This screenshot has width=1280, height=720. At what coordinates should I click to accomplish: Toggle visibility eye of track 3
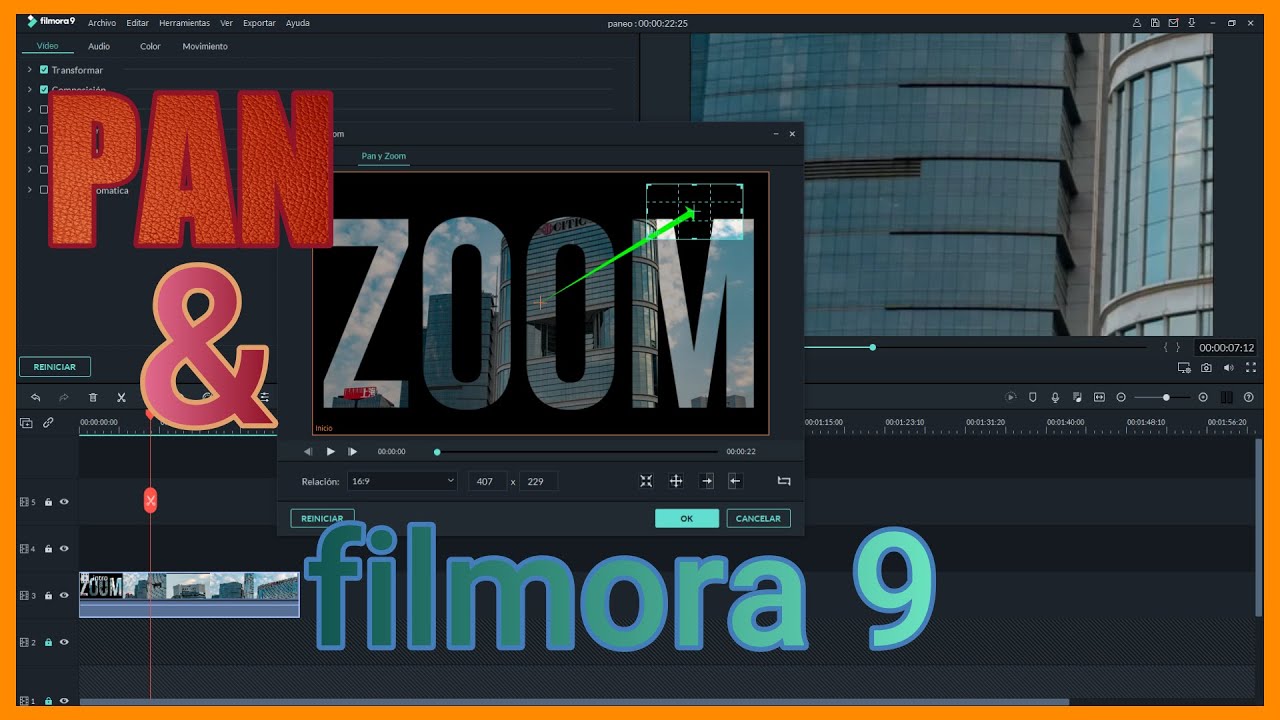pyautogui.click(x=64, y=596)
